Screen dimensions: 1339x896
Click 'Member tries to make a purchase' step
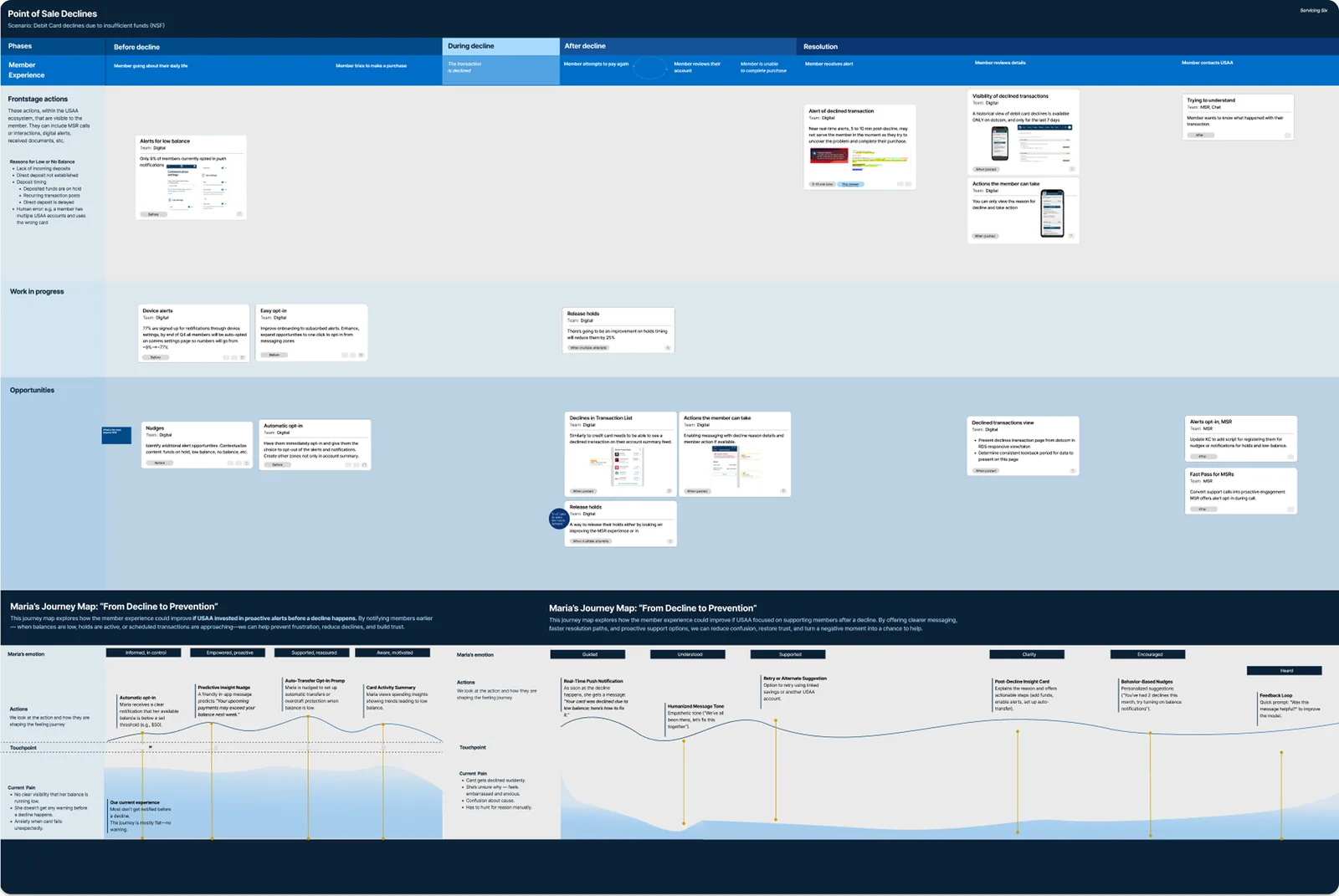coord(371,65)
